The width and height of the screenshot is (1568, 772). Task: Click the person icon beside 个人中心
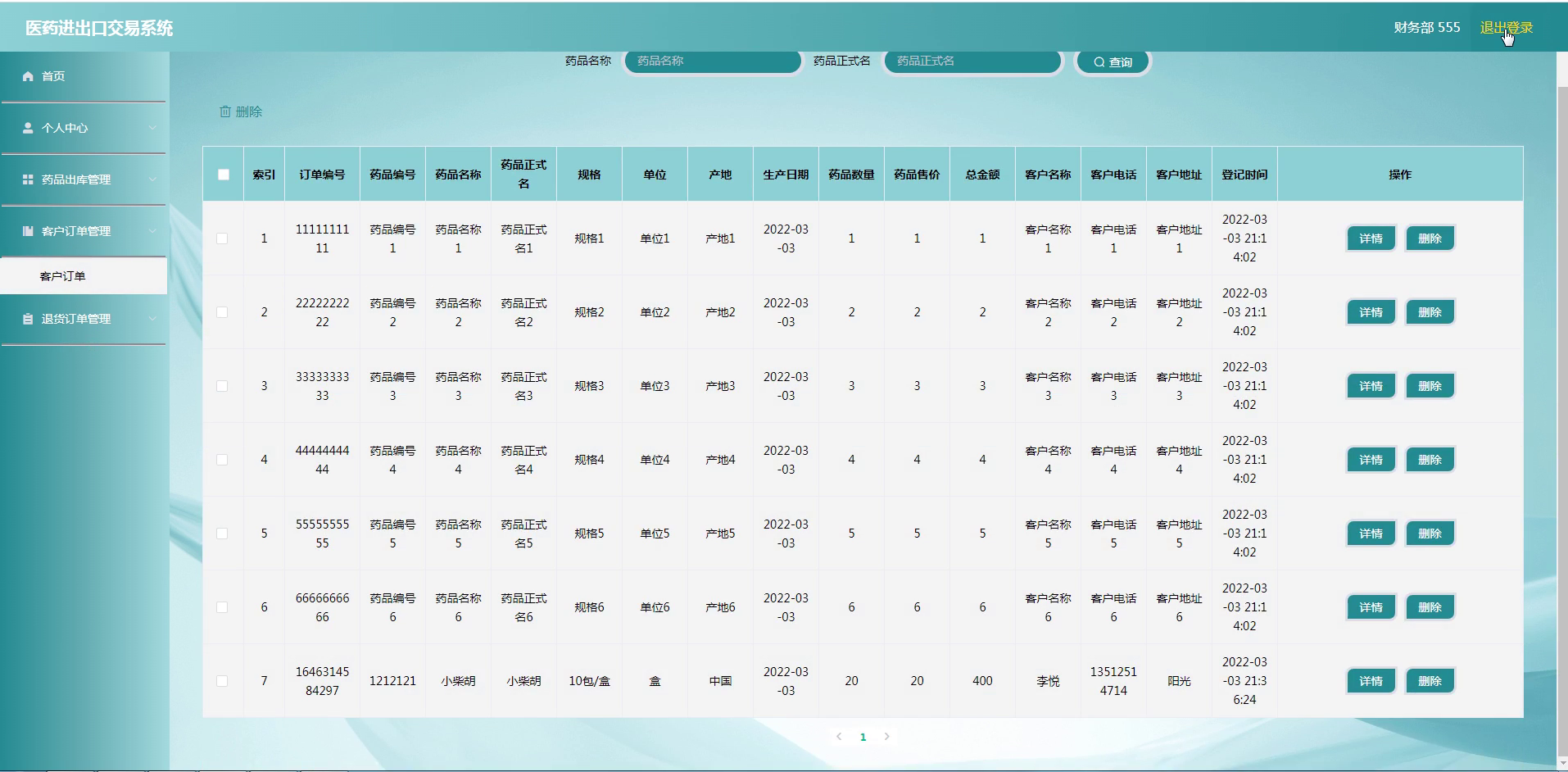pos(28,128)
